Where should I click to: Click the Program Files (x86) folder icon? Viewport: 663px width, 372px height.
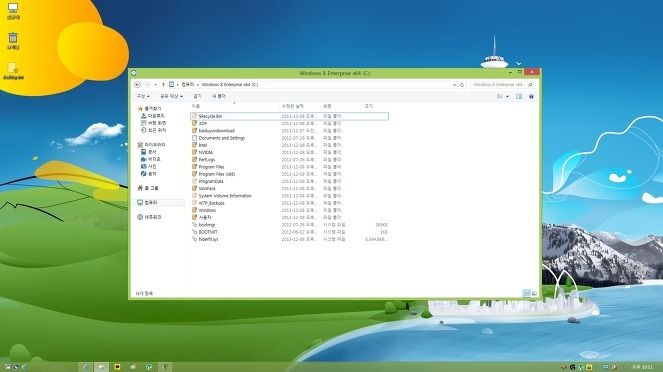[195, 174]
